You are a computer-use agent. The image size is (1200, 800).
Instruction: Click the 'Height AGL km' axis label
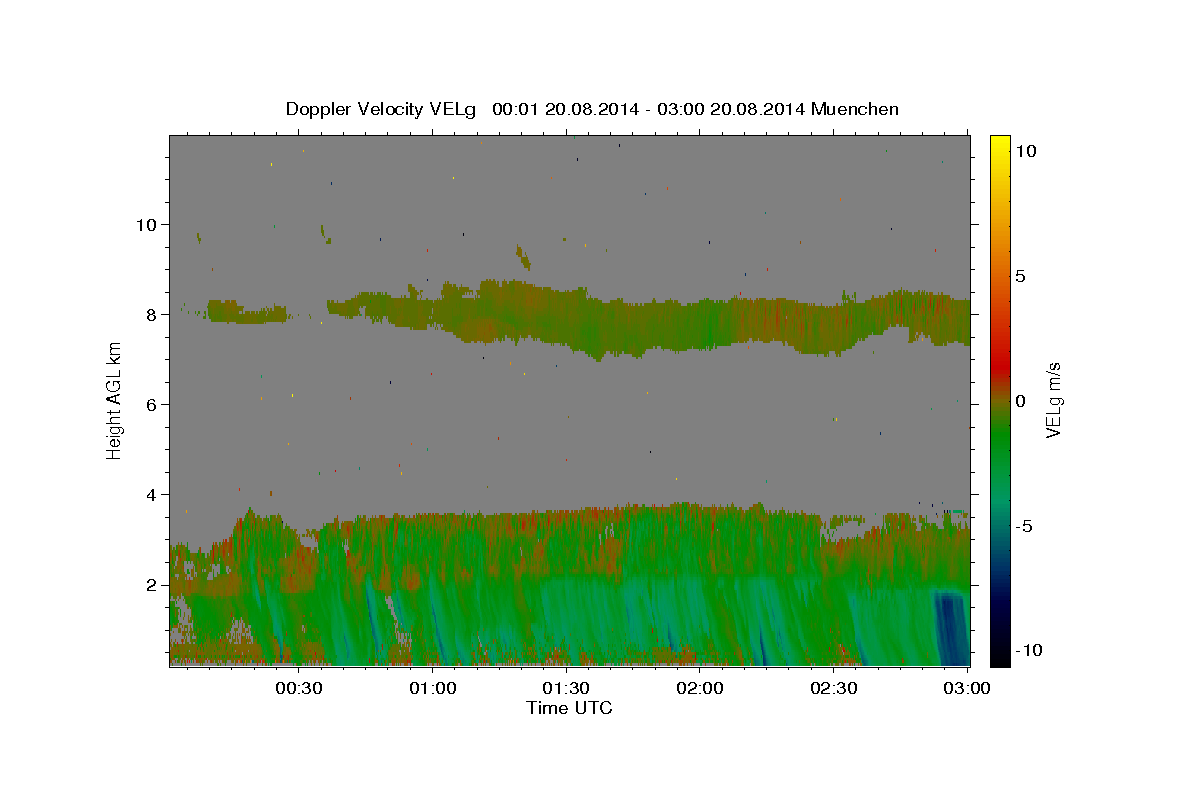pos(114,401)
